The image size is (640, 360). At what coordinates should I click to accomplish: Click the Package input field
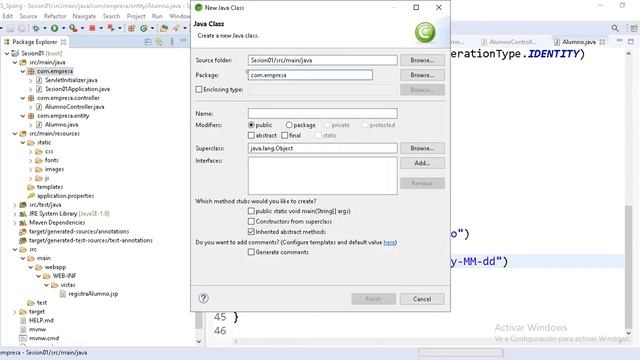point(310,75)
